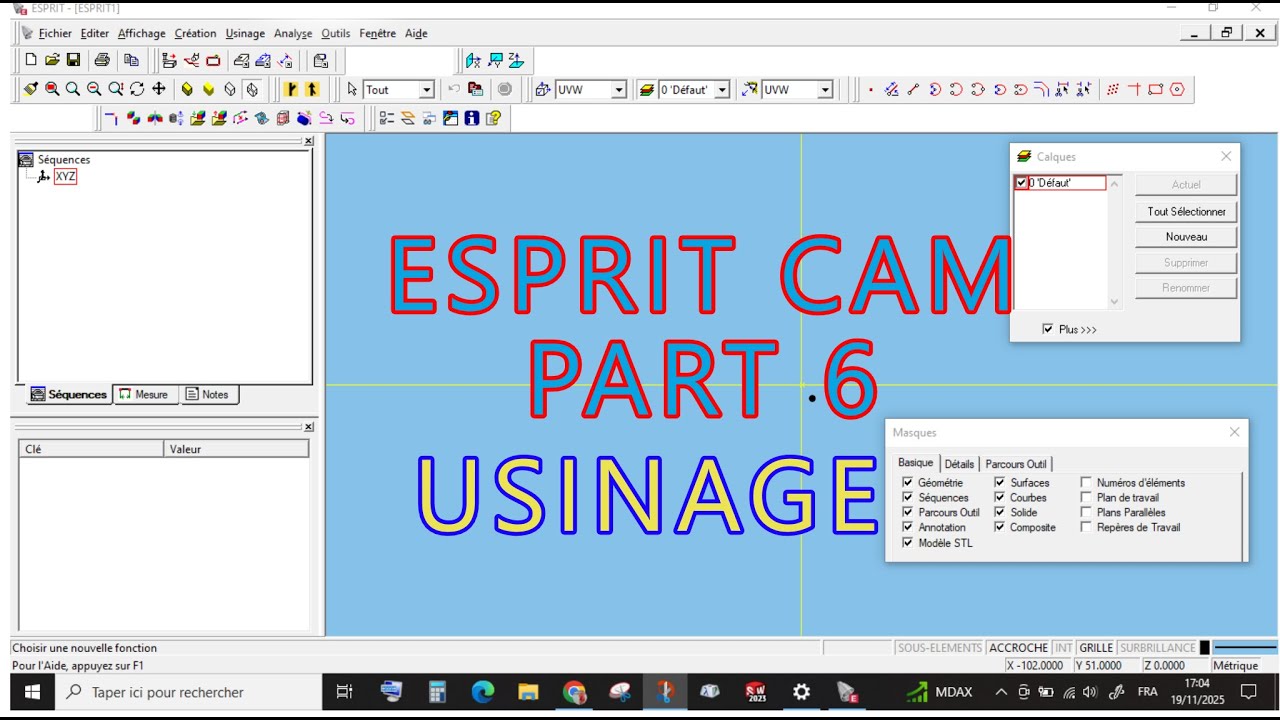The height and width of the screenshot is (720, 1280).
Task: Switch to the Notes tab
Action: [x=207, y=394]
